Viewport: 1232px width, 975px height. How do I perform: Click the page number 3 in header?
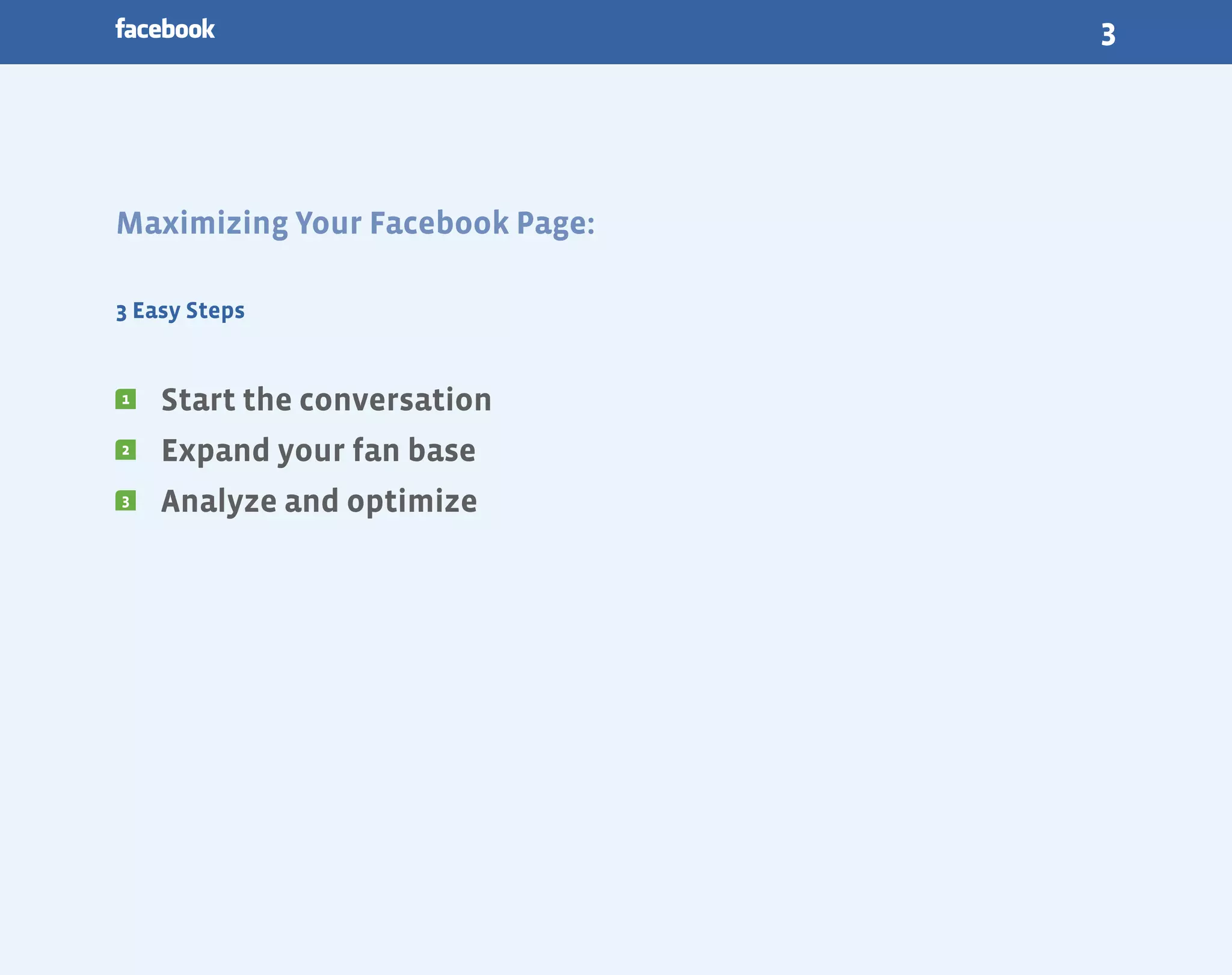(1108, 35)
